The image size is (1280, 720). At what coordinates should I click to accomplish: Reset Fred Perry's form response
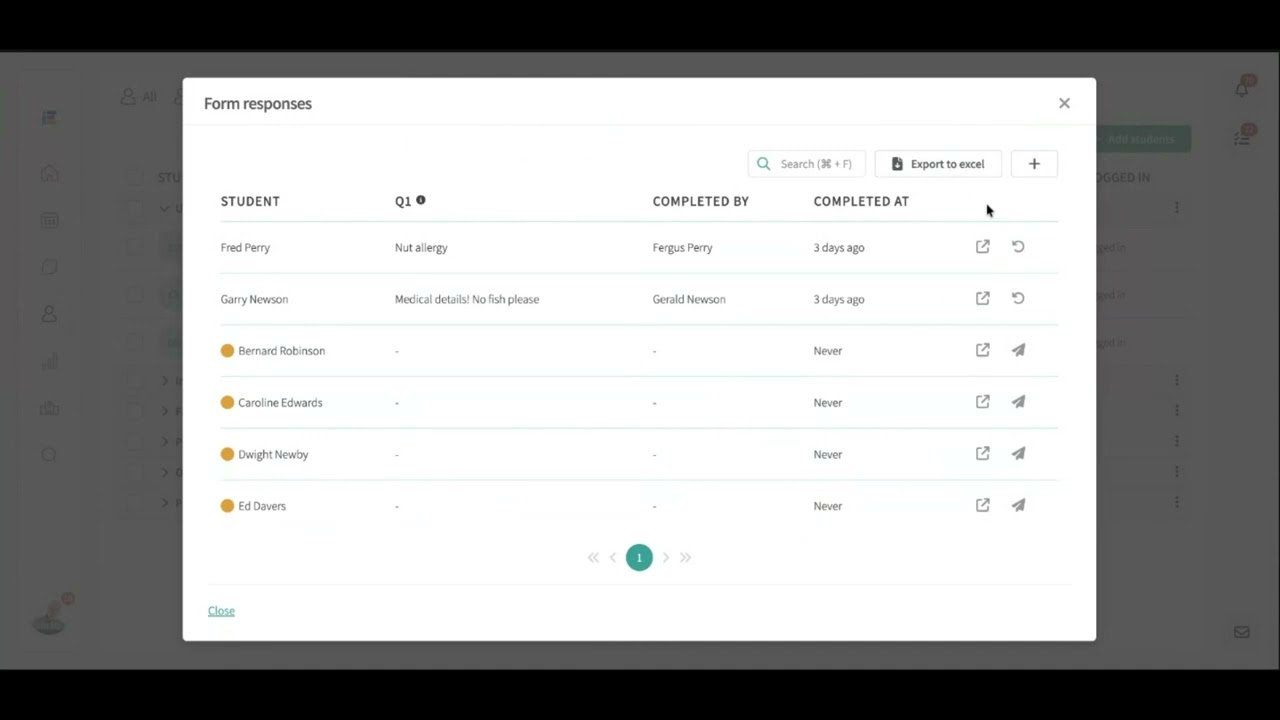1018,247
